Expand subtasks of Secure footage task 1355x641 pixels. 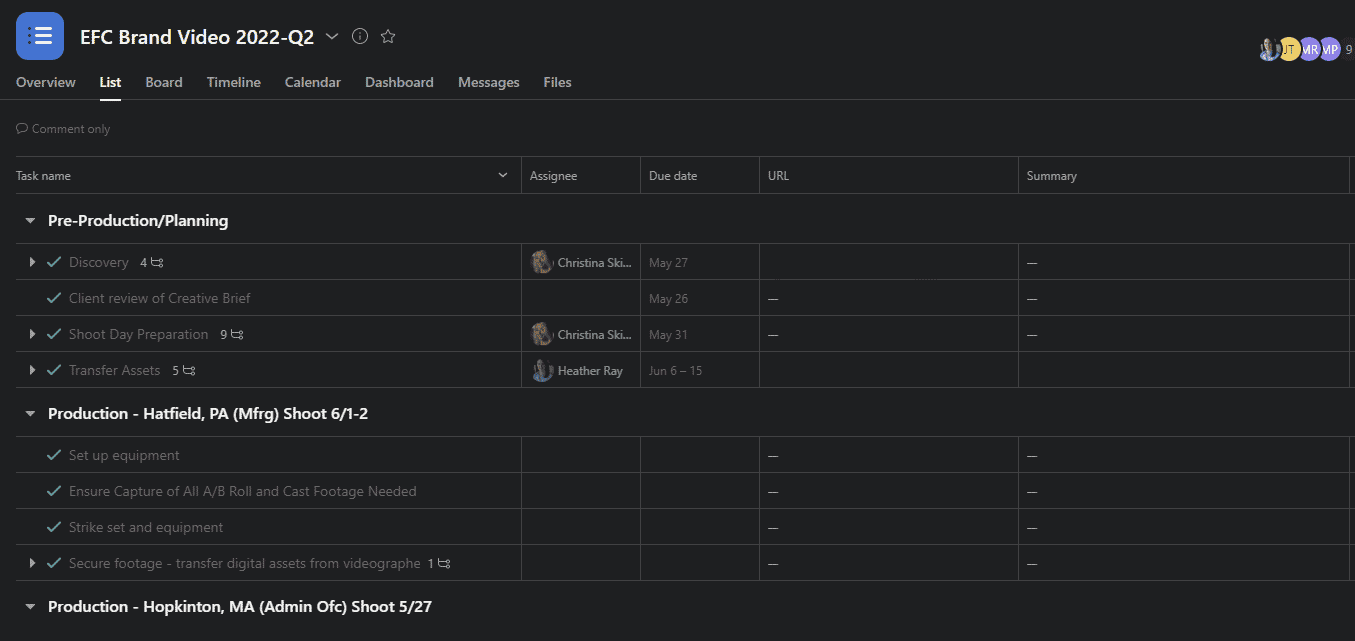[x=32, y=563]
